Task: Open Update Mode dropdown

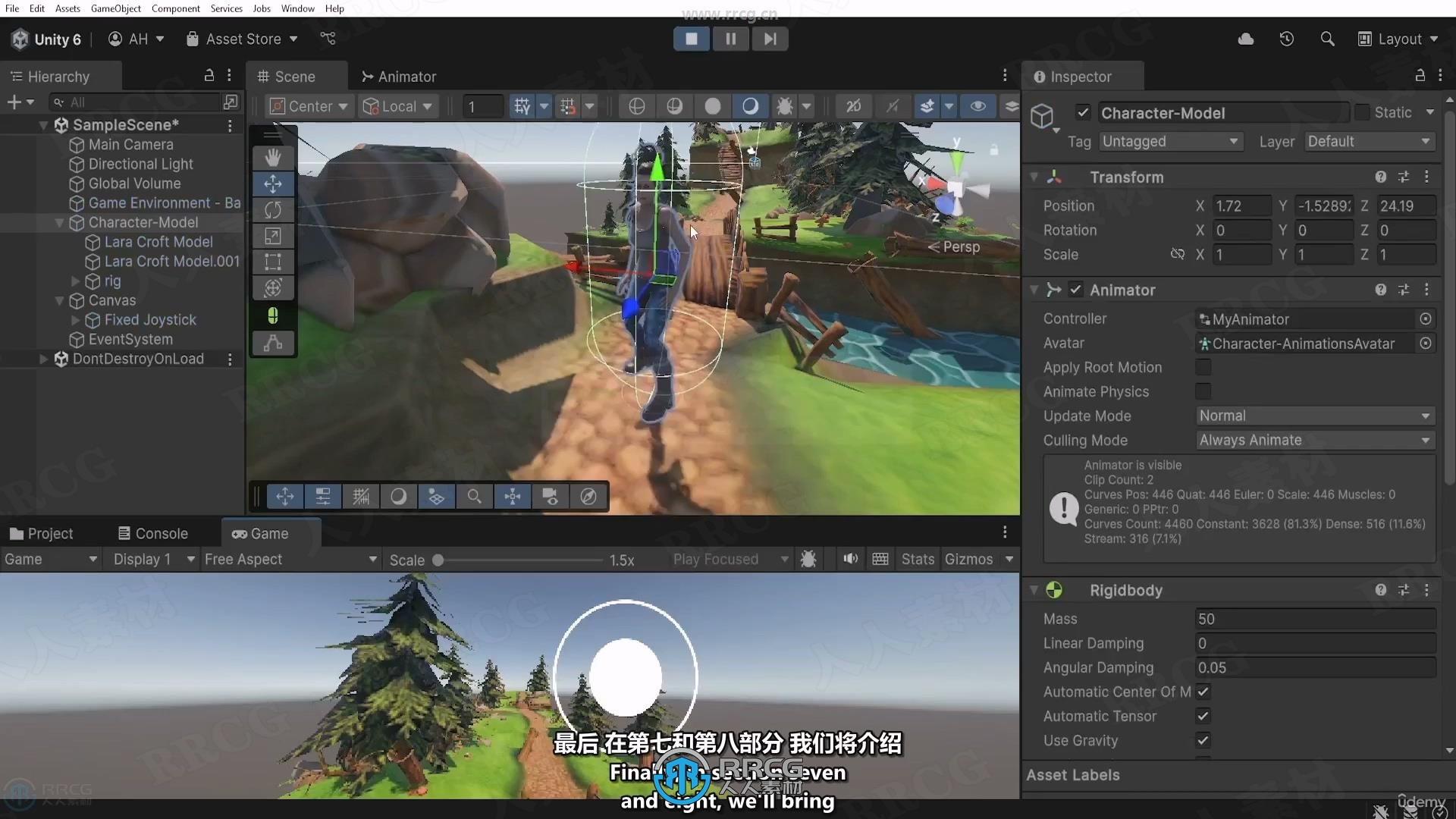Action: (x=1315, y=416)
